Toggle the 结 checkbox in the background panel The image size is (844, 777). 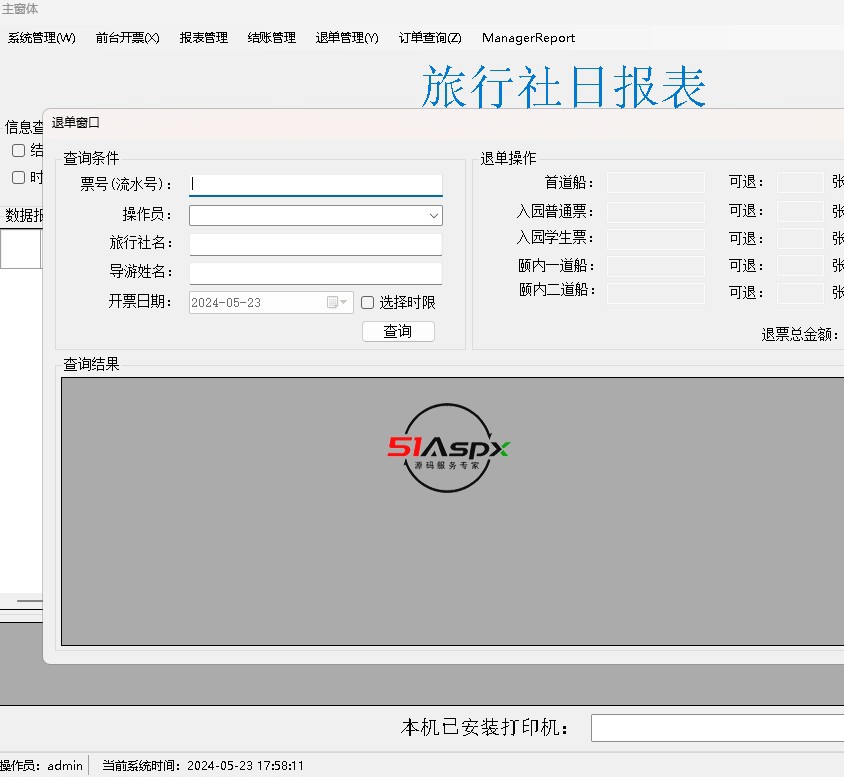click(x=18, y=151)
